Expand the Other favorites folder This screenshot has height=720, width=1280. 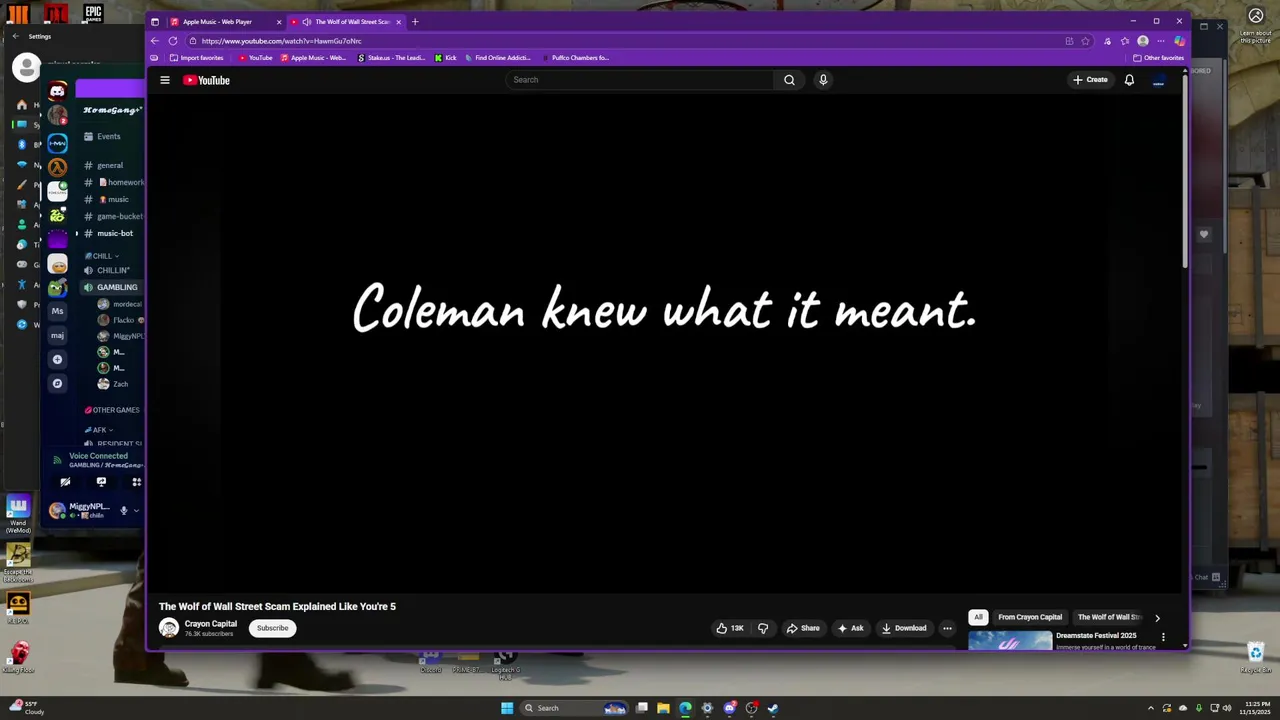1158,58
